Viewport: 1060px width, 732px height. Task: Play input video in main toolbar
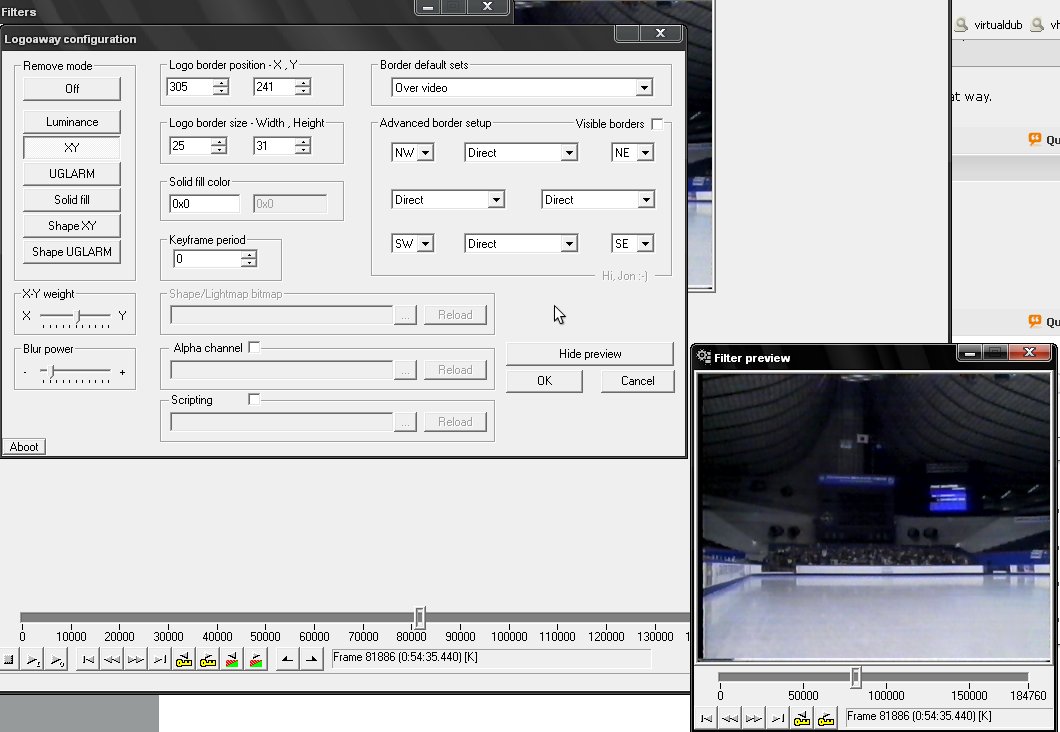click(32, 660)
